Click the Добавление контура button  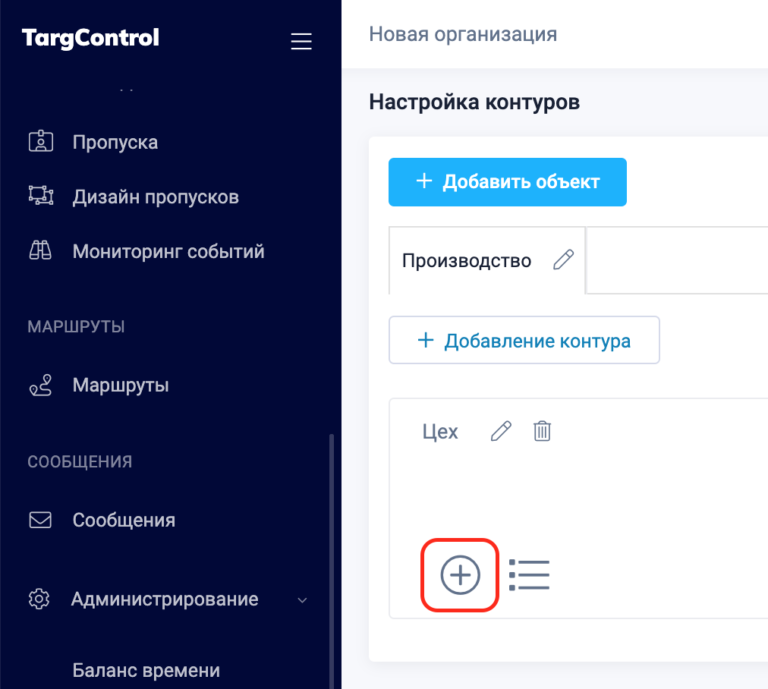click(524, 340)
